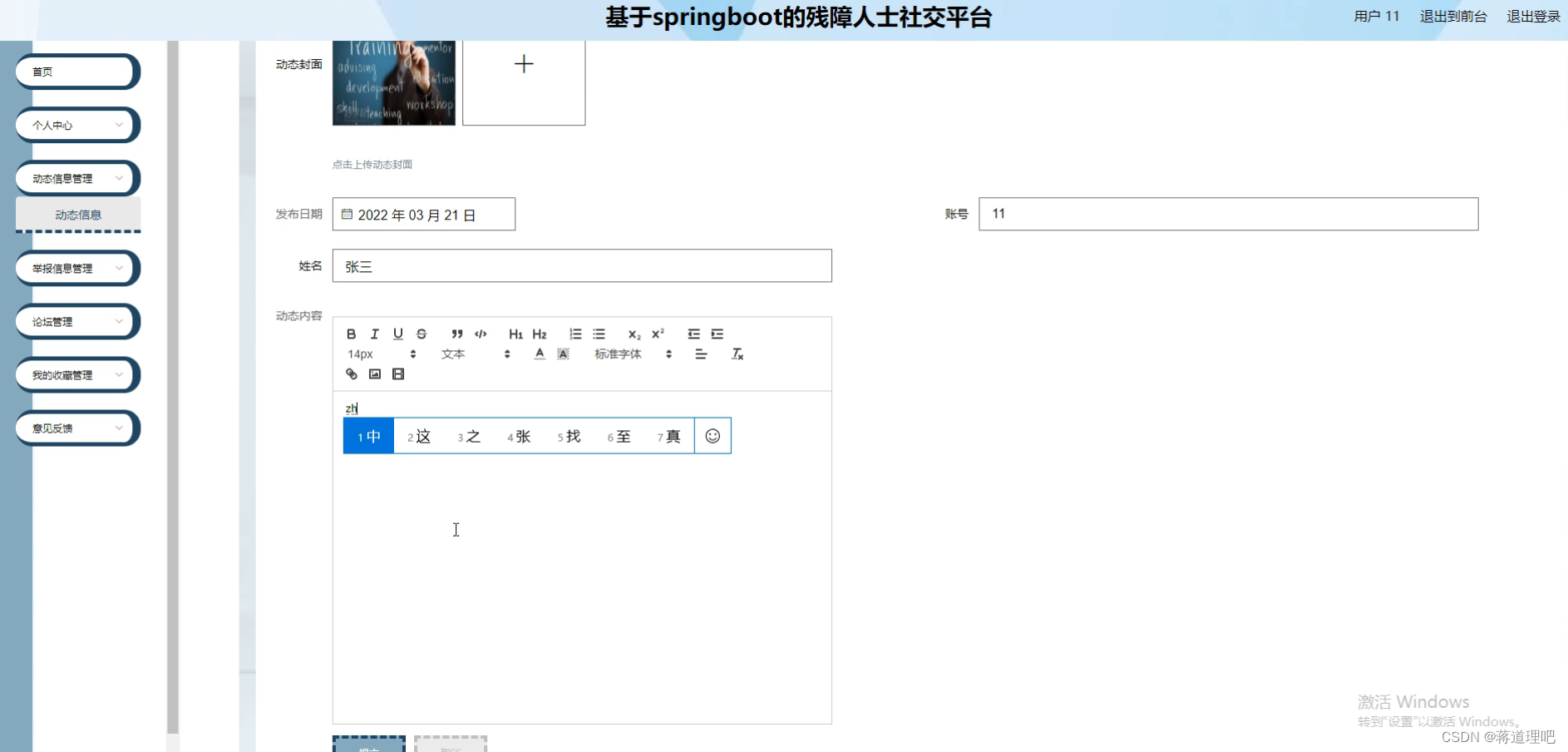
Task: Apply superscript formatting
Action: coord(657,334)
